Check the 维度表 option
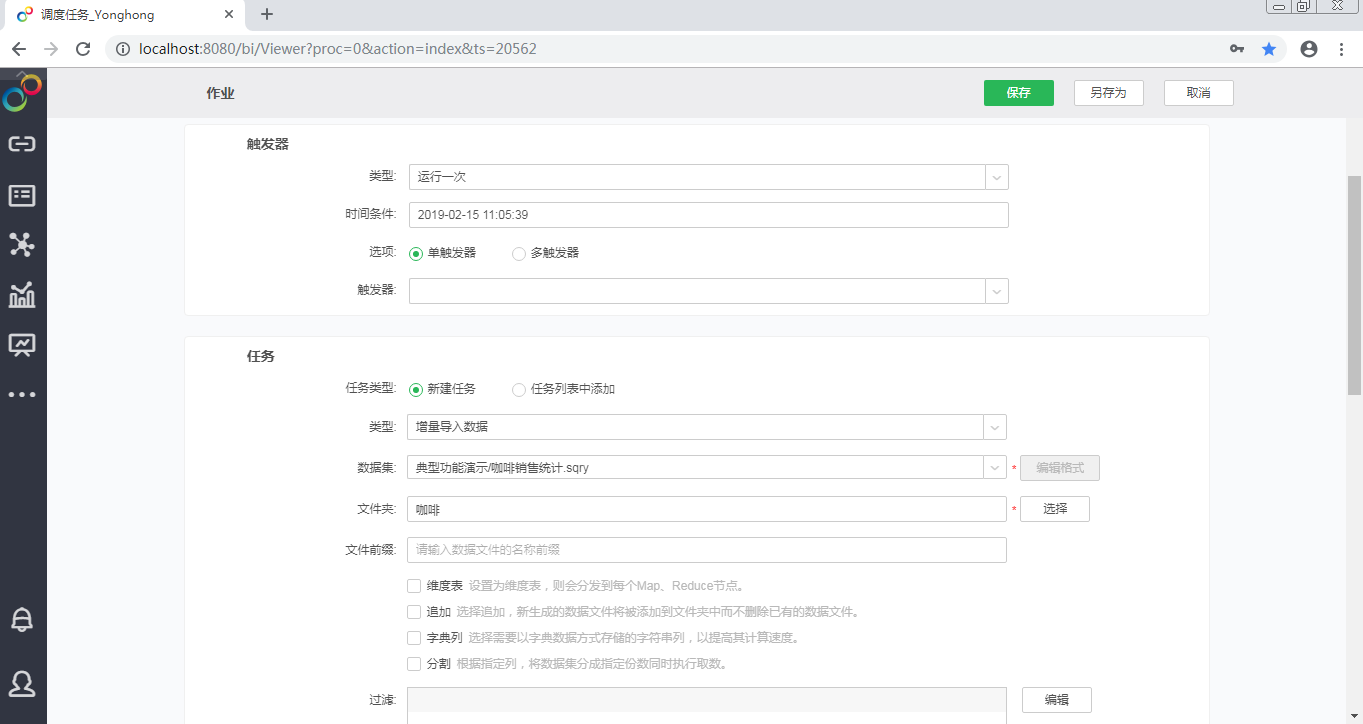This screenshot has height=724, width=1363. pos(414,585)
